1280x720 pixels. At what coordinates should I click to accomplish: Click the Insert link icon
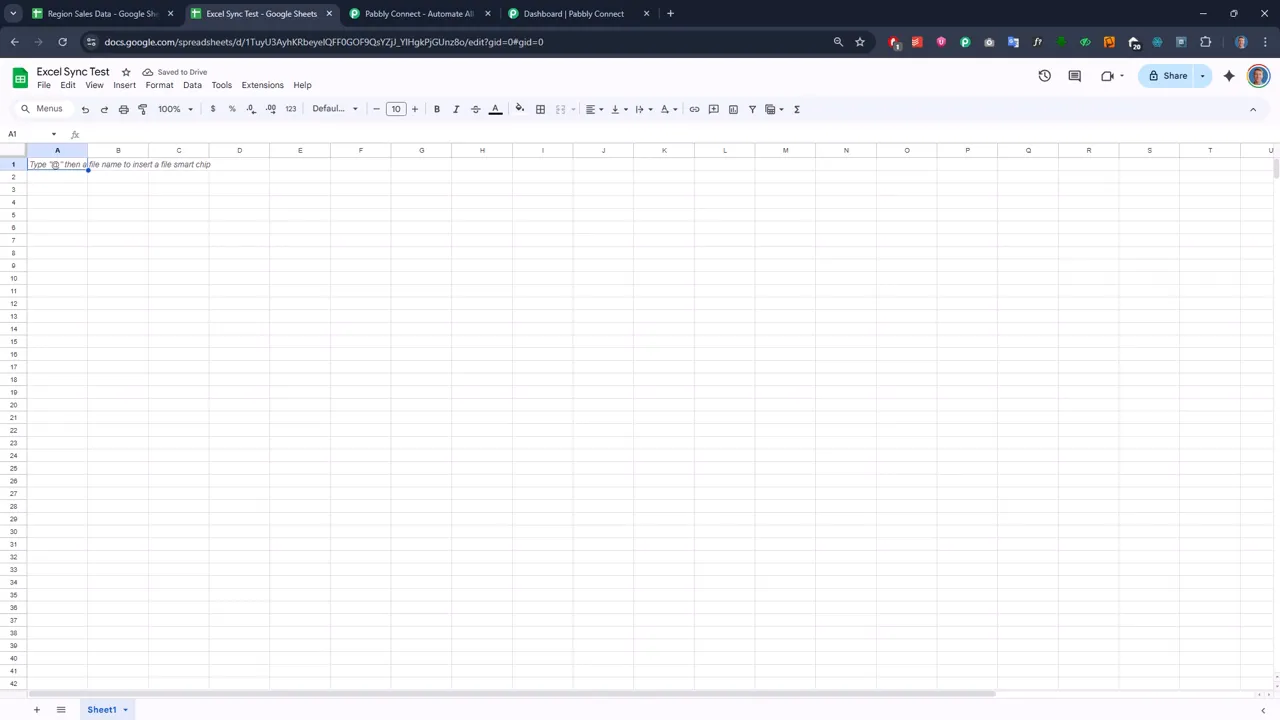694,109
